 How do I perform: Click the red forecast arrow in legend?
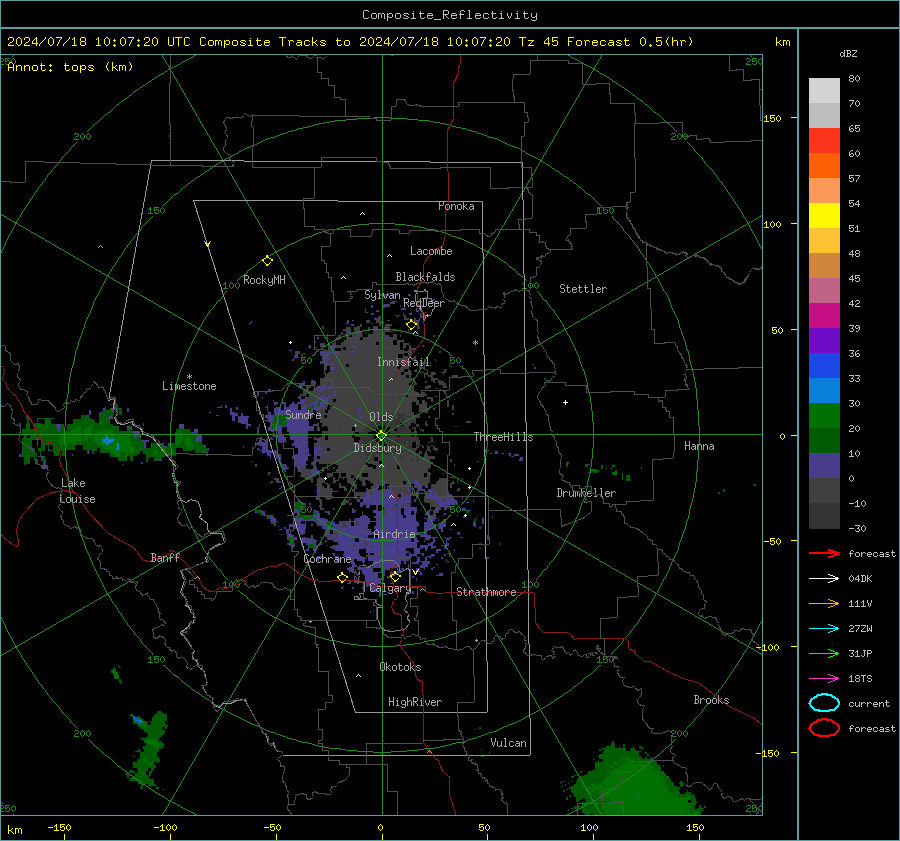(x=824, y=553)
